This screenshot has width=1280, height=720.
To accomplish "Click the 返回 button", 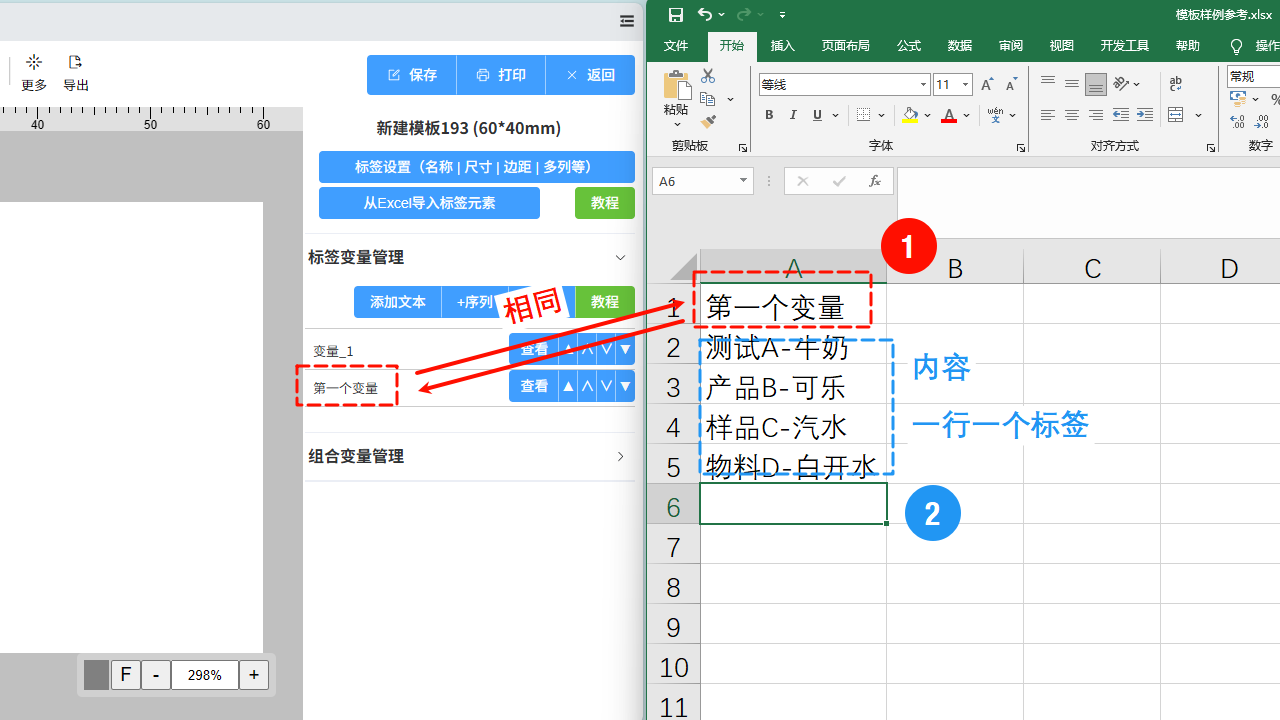I will [590, 75].
